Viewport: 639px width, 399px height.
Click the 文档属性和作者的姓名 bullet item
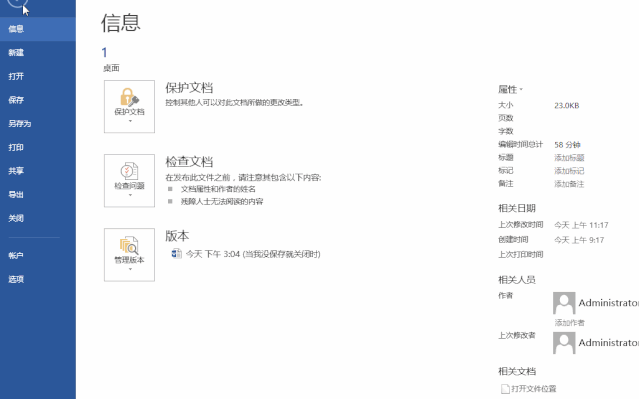[218, 189]
